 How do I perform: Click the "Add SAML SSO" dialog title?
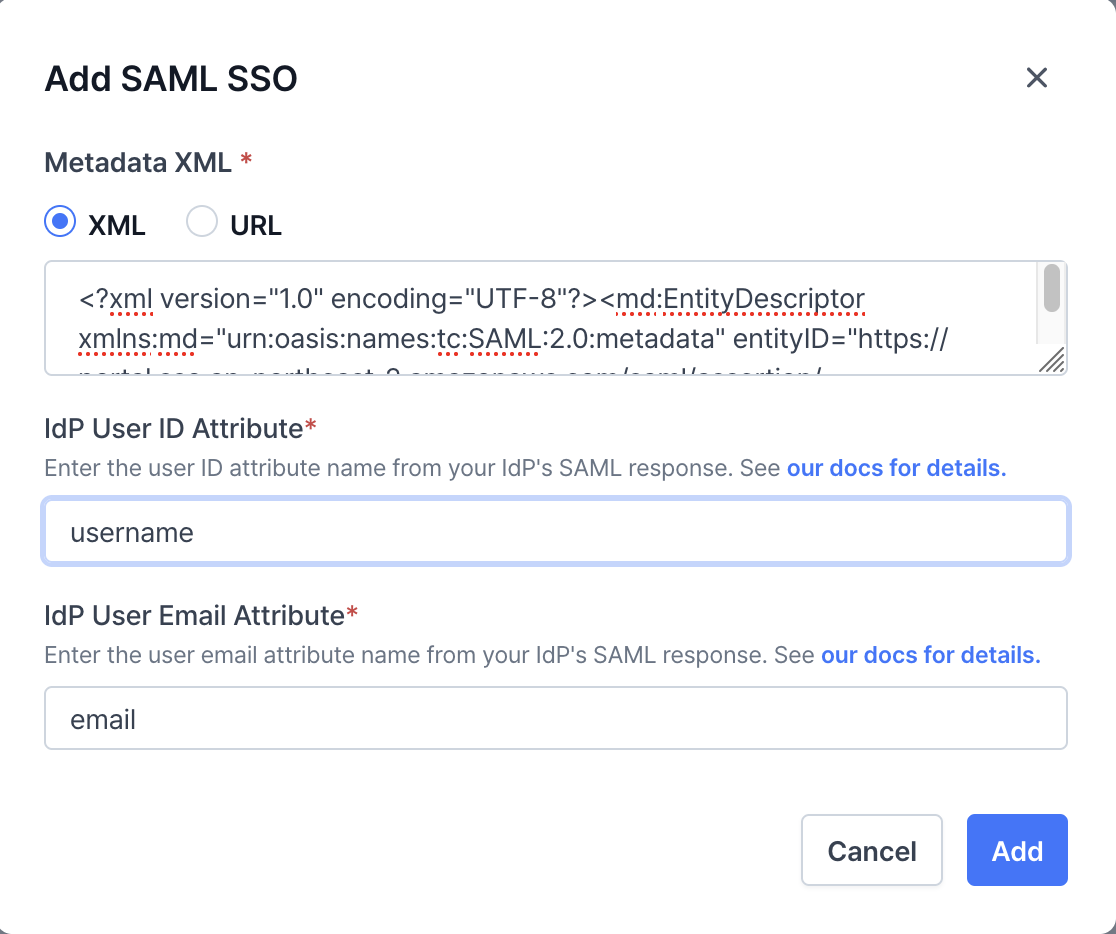(171, 79)
